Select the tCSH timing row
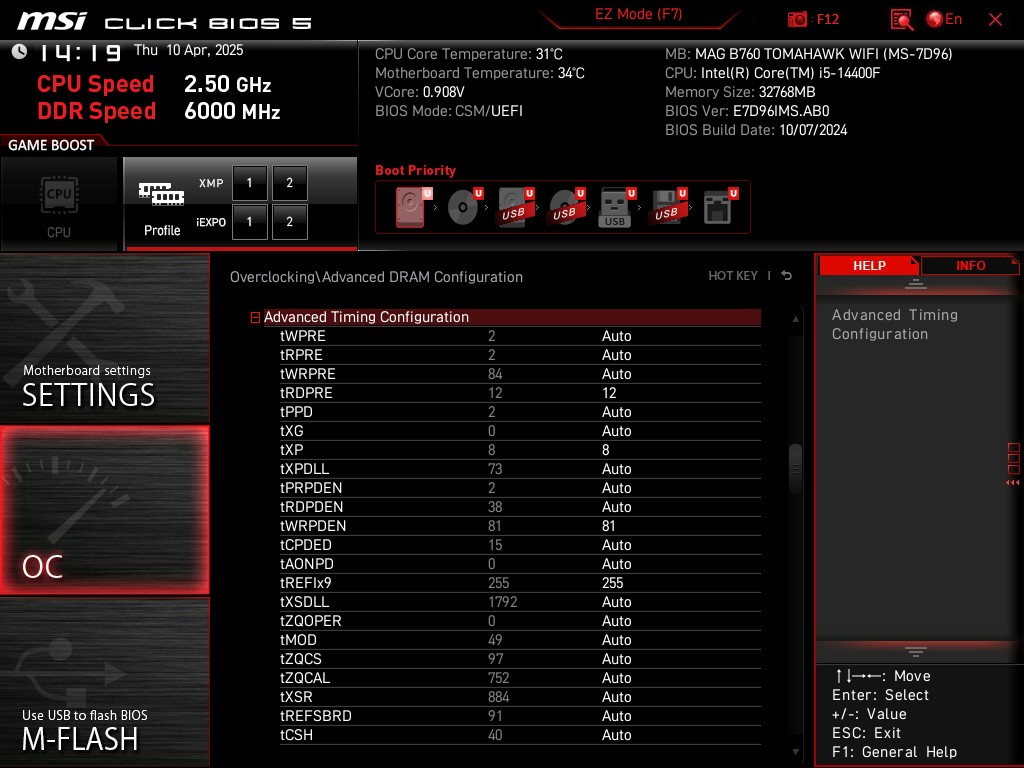 (x=520, y=735)
